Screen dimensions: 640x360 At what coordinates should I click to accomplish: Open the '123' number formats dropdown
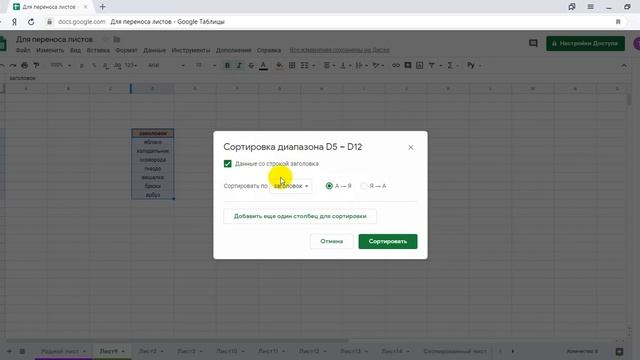131,65
